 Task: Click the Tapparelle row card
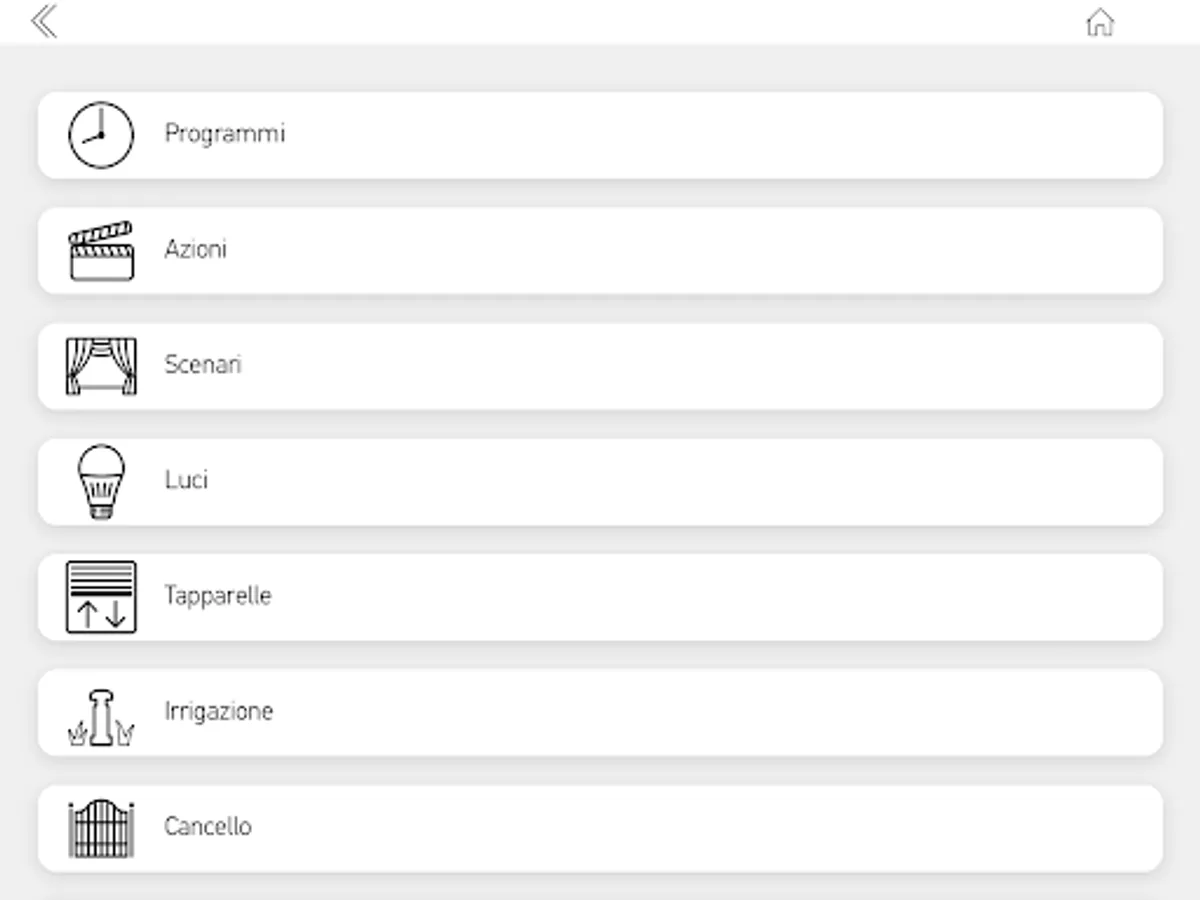point(650,597)
